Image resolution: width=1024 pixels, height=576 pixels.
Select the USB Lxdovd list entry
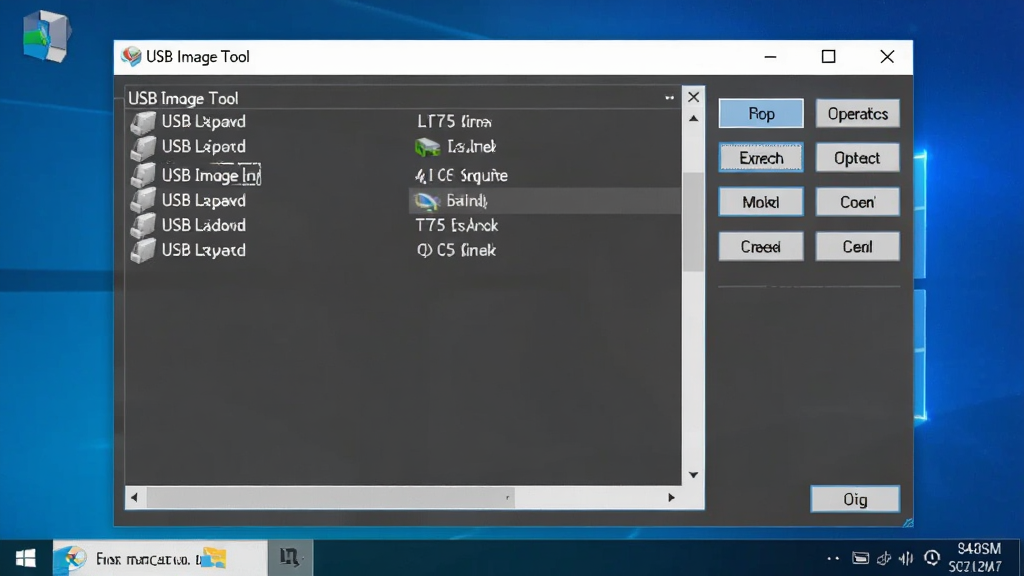[204, 225]
